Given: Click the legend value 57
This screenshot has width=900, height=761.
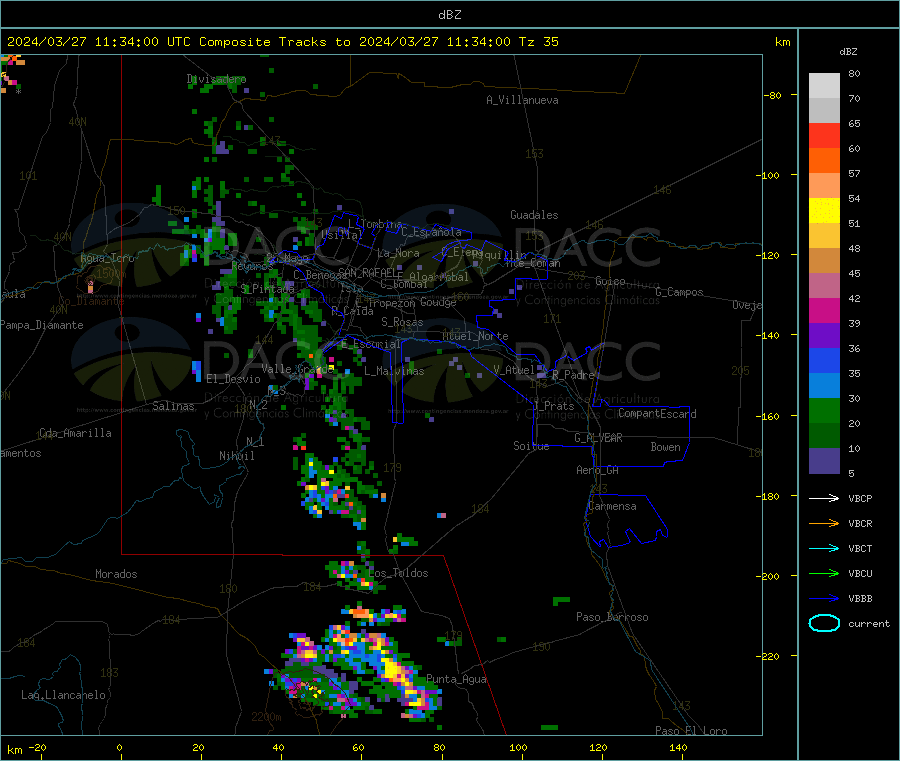Looking at the screenshot, I should tap(855, 173).
